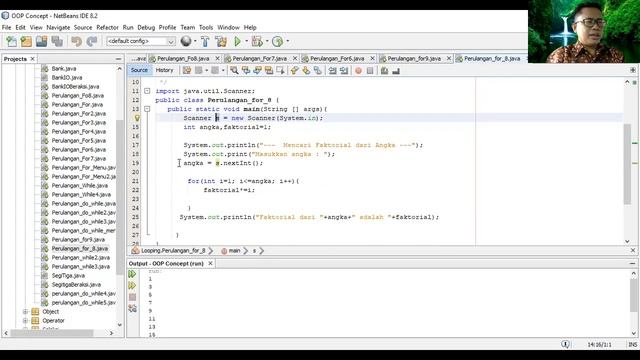Open the Debug menu

(146, 27)
